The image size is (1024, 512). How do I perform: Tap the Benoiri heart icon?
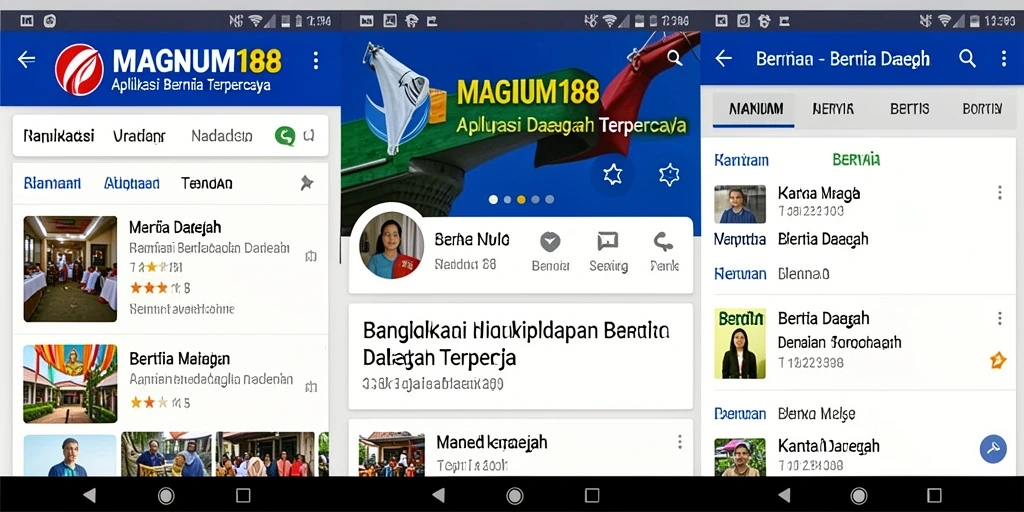(x=551, y=242)
